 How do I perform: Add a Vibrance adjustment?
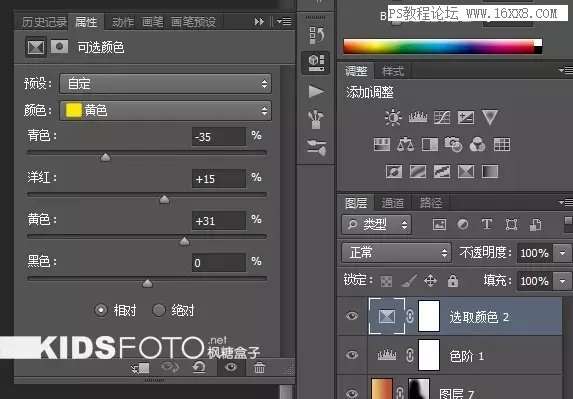pos(490,118)
